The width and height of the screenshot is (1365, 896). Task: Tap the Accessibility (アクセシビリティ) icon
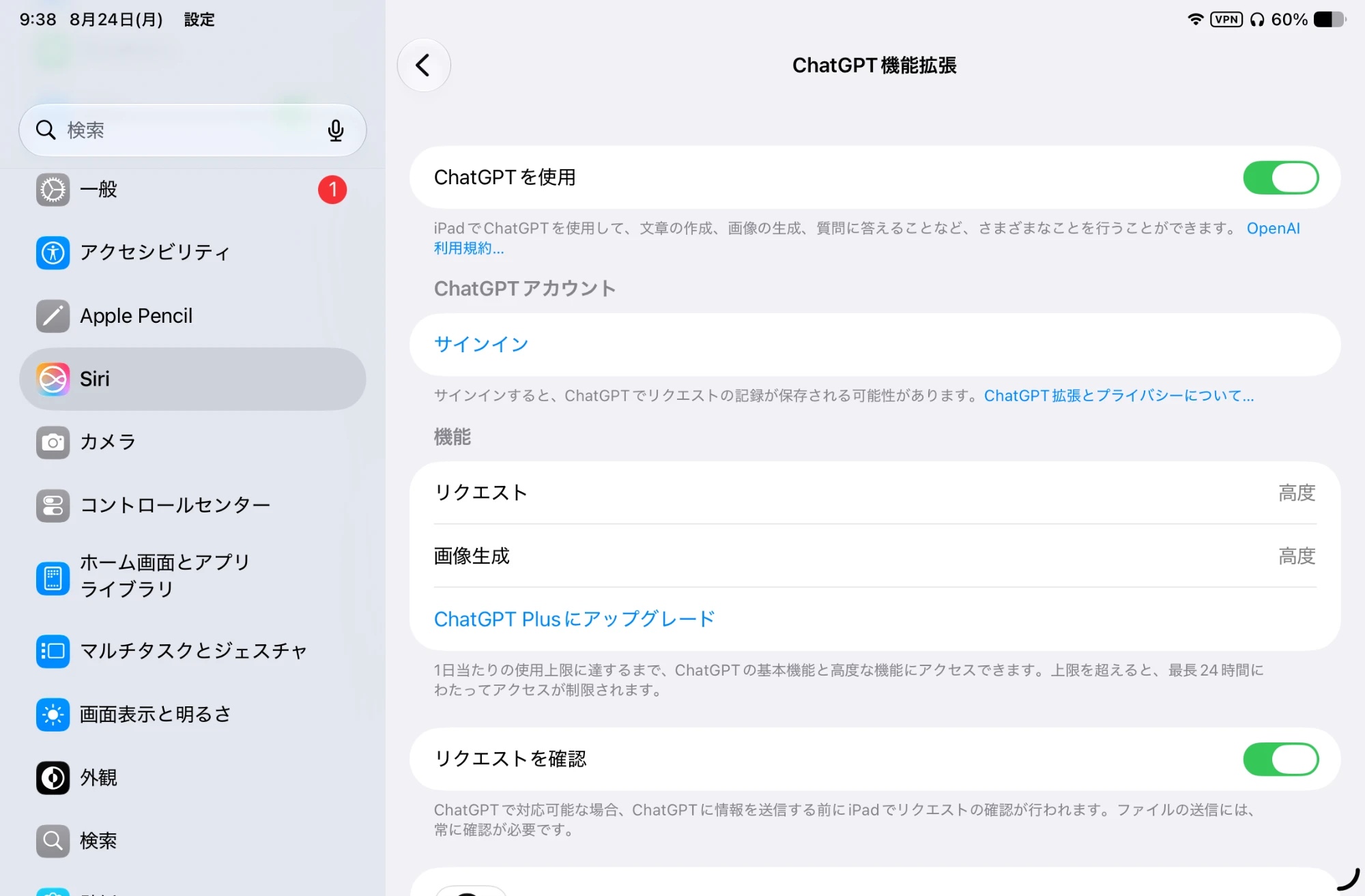point(53,252)
